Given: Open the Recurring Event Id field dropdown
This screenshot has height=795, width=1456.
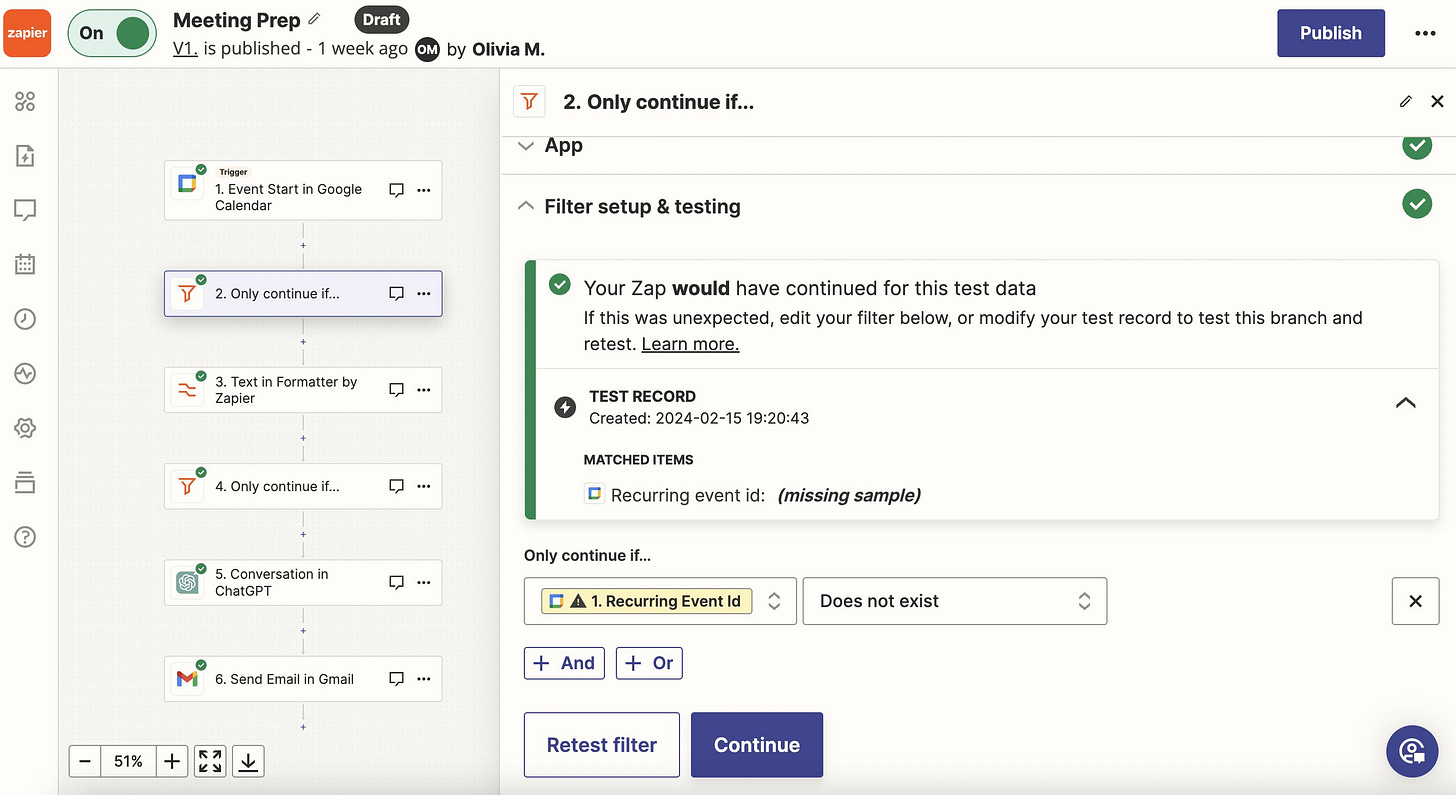Looking at the screenshot, I should coord(660,601).
